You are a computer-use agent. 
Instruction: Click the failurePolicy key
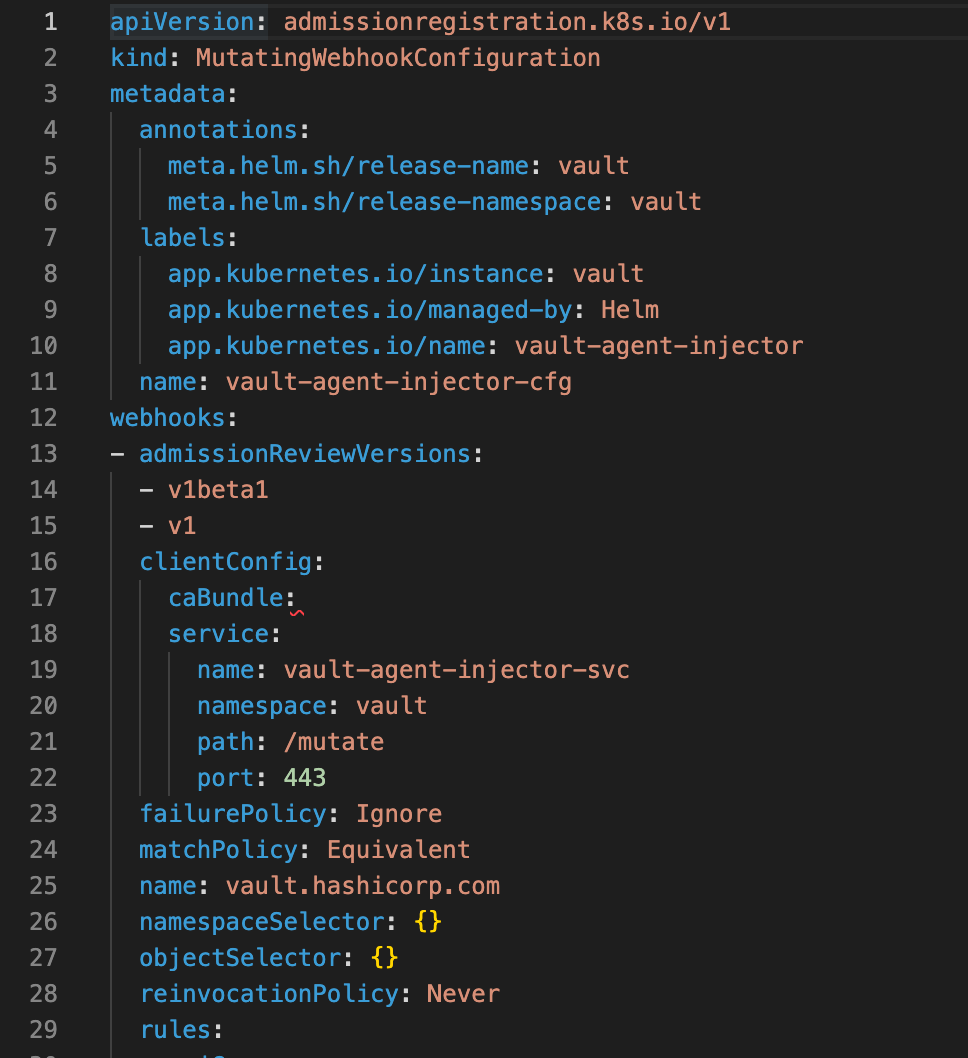(233, 814)
